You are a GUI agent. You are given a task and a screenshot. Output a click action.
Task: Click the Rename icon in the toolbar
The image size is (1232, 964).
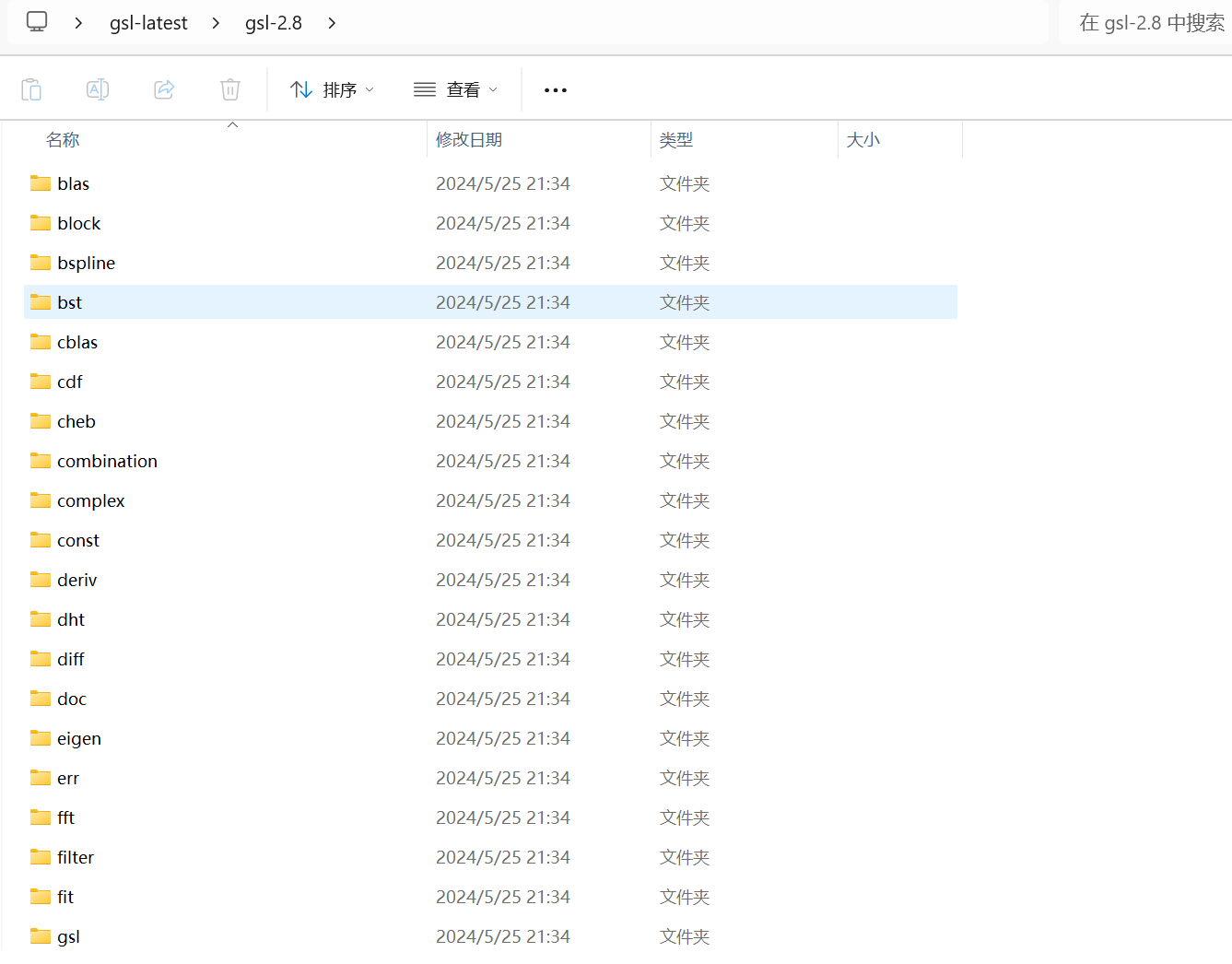[x=98, y=89]
